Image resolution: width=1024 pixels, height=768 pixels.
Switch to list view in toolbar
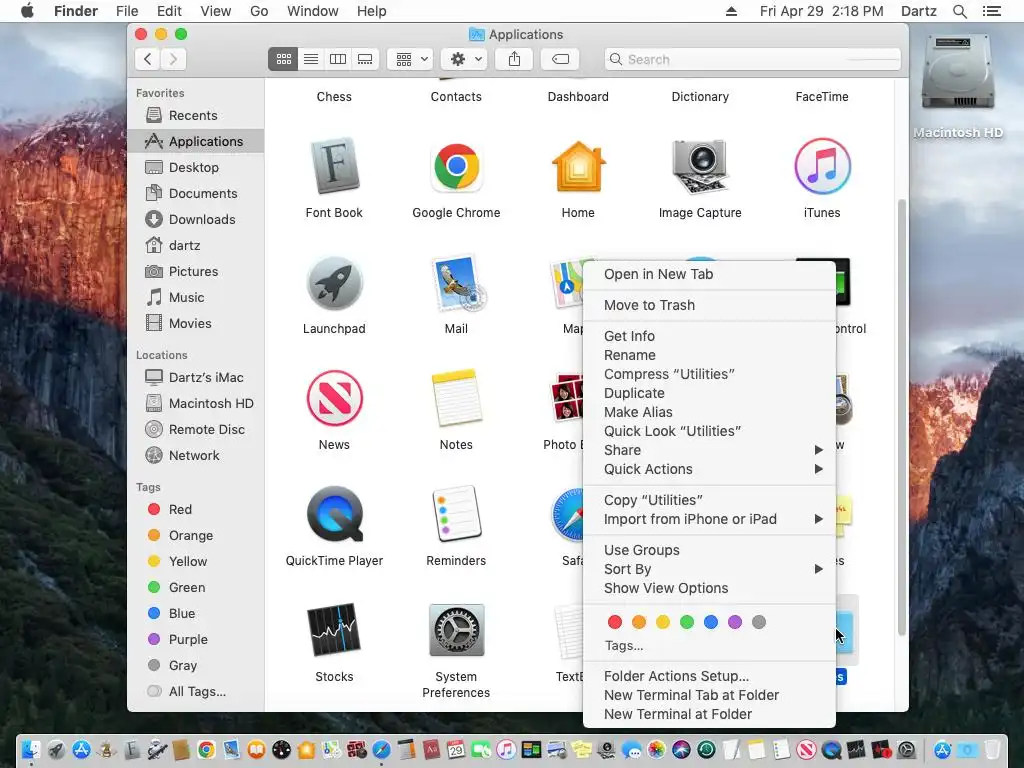pyautogui.click(x=311, y=59)
